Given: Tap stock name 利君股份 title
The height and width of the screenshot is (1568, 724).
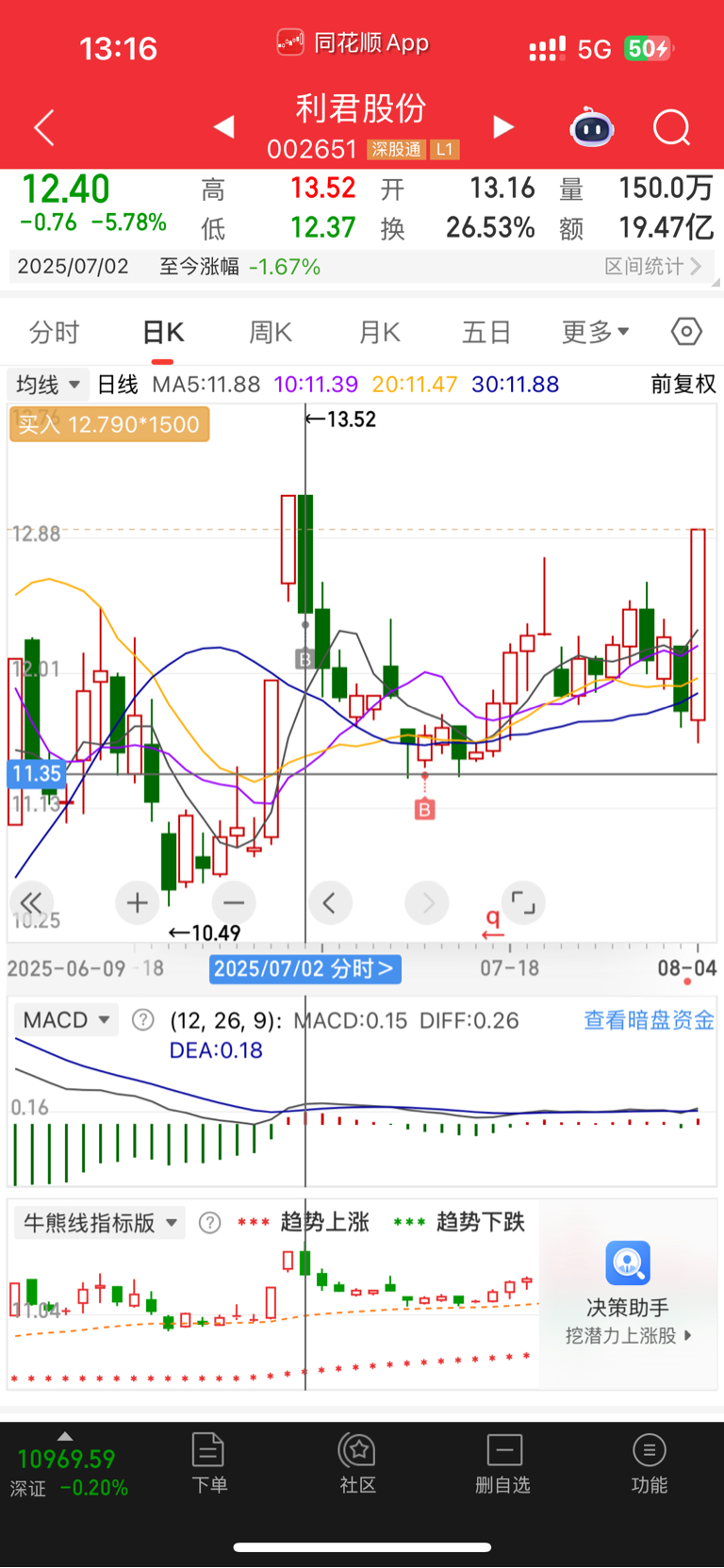Looking at the screenshot, I should tap(362, 109).
